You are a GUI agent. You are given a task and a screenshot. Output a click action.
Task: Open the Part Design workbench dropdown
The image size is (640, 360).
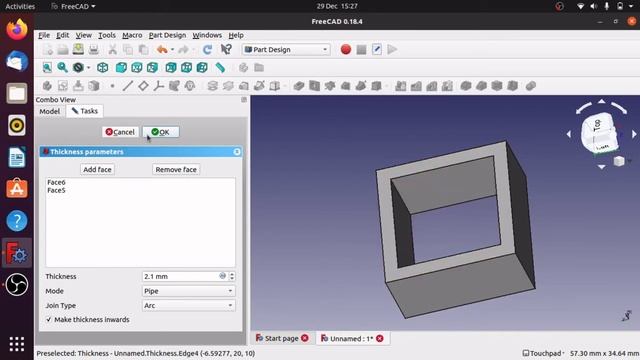click(x=286, y=49)
